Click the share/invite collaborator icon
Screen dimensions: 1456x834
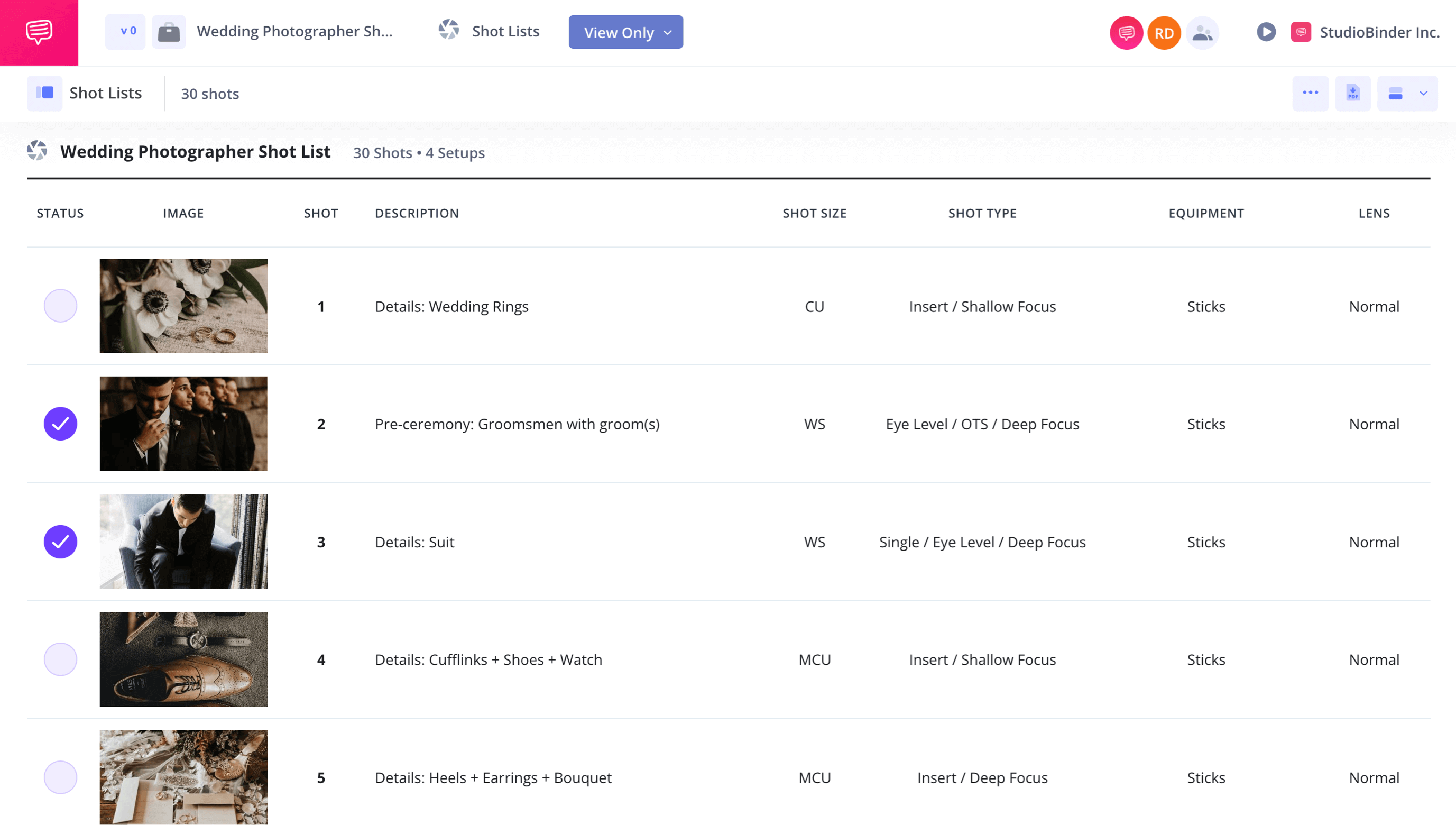(1201, 32)
